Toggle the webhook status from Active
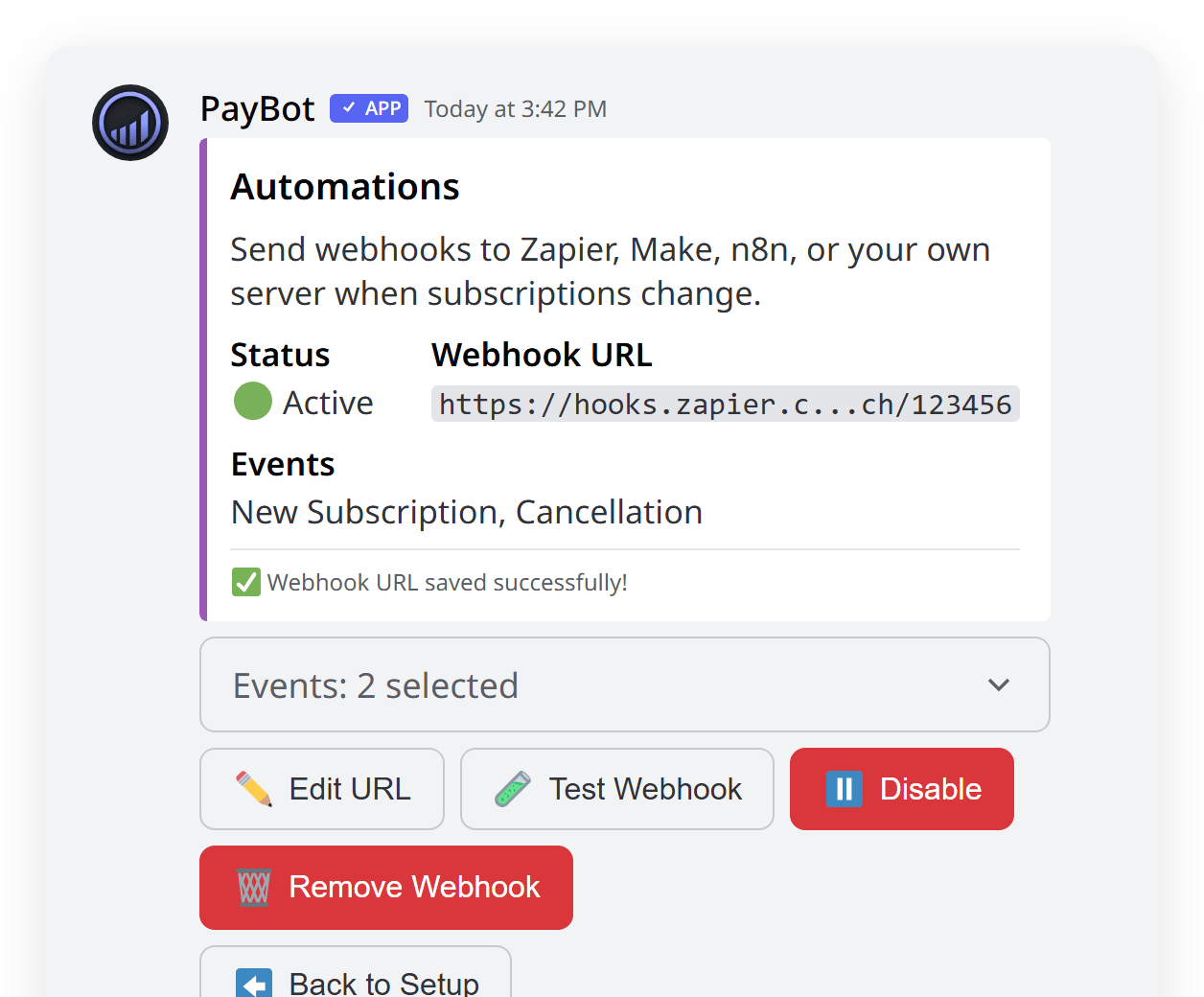Image resolution: width=1204 pixels, height=997 pixels. pos(901,788)
